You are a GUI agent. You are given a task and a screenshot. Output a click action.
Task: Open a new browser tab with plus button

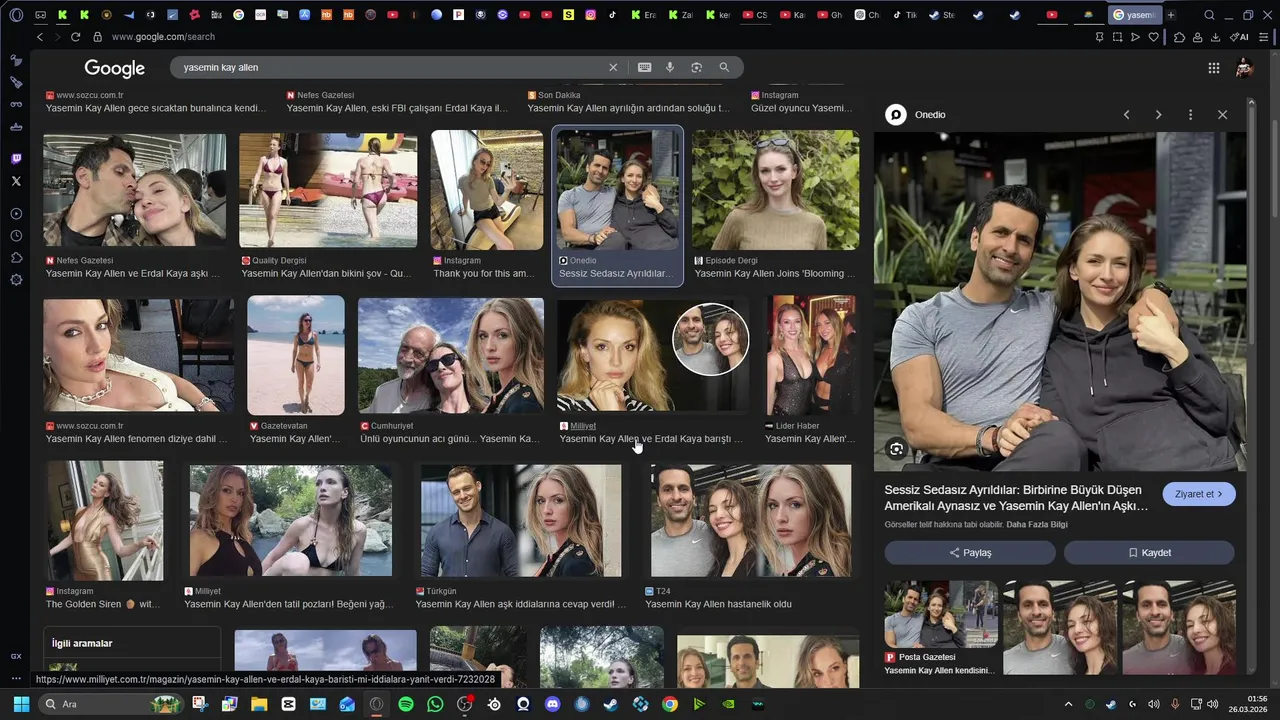tap(1171, 15)
